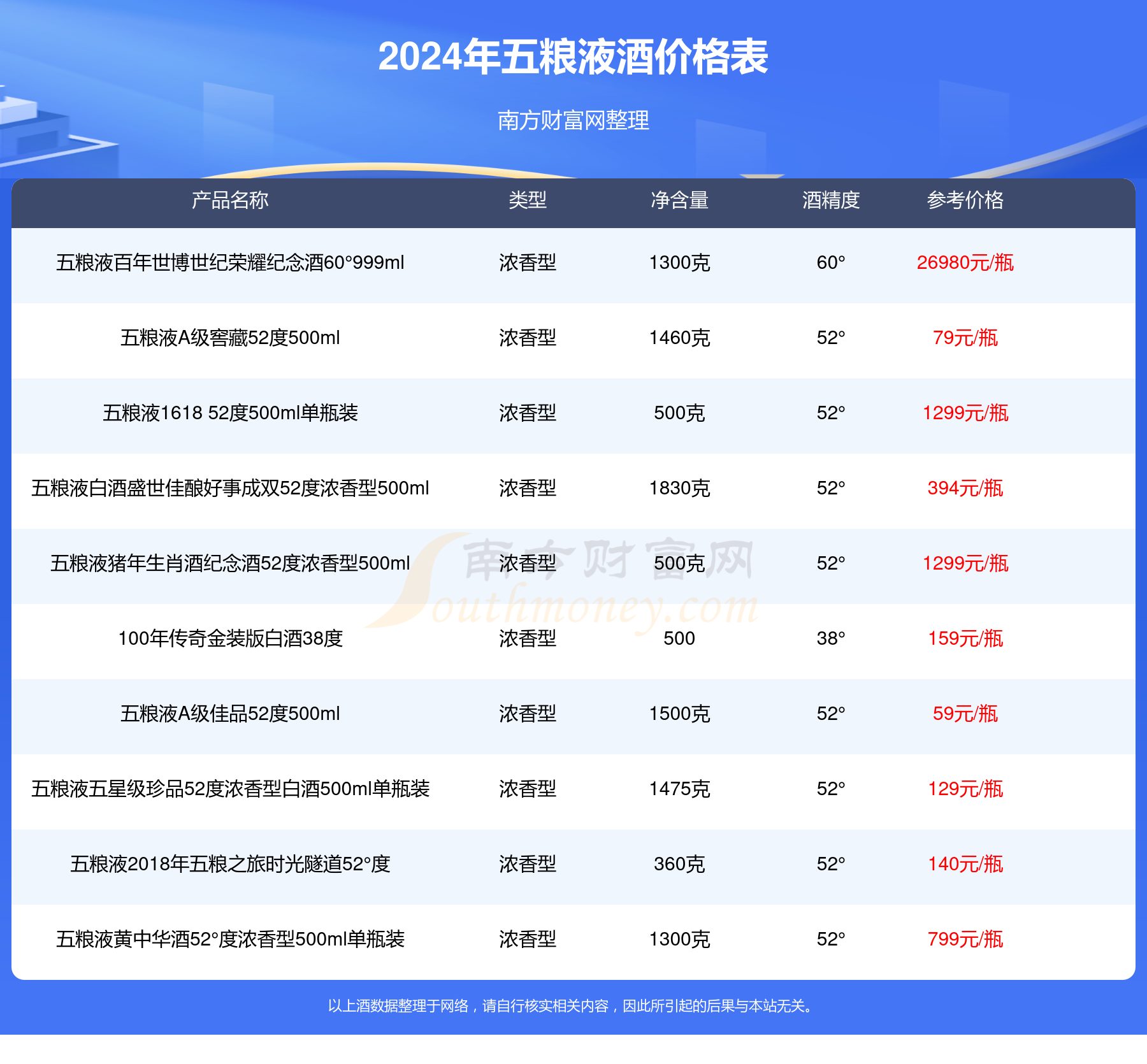Click the 净含量 column header
This screenshot has height=1064, width=1147.
point(679,200)
